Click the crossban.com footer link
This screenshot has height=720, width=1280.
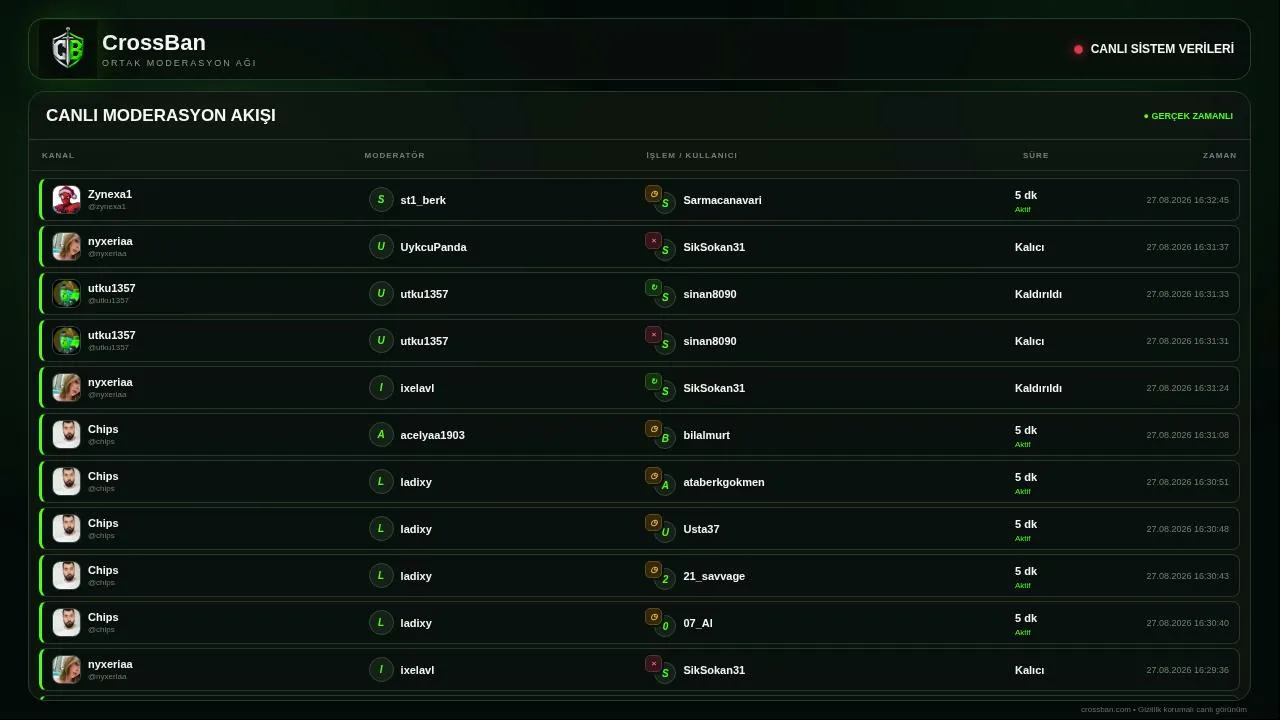click(x=1106, y=709)
